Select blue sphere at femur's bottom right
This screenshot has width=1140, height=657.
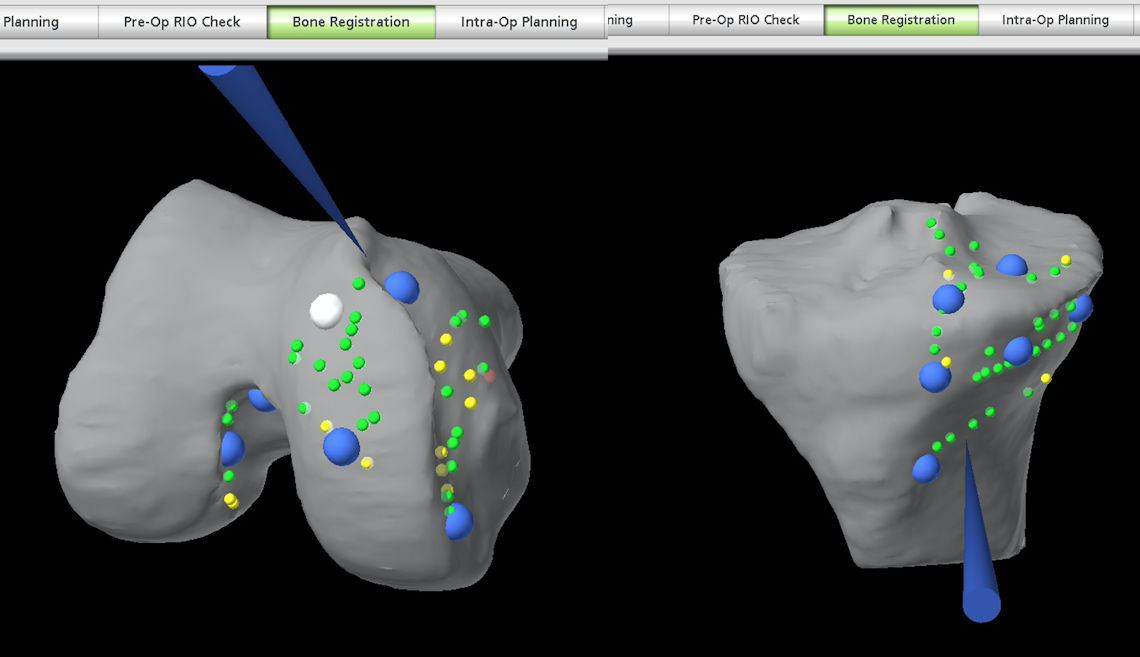(x=458, y=521)
